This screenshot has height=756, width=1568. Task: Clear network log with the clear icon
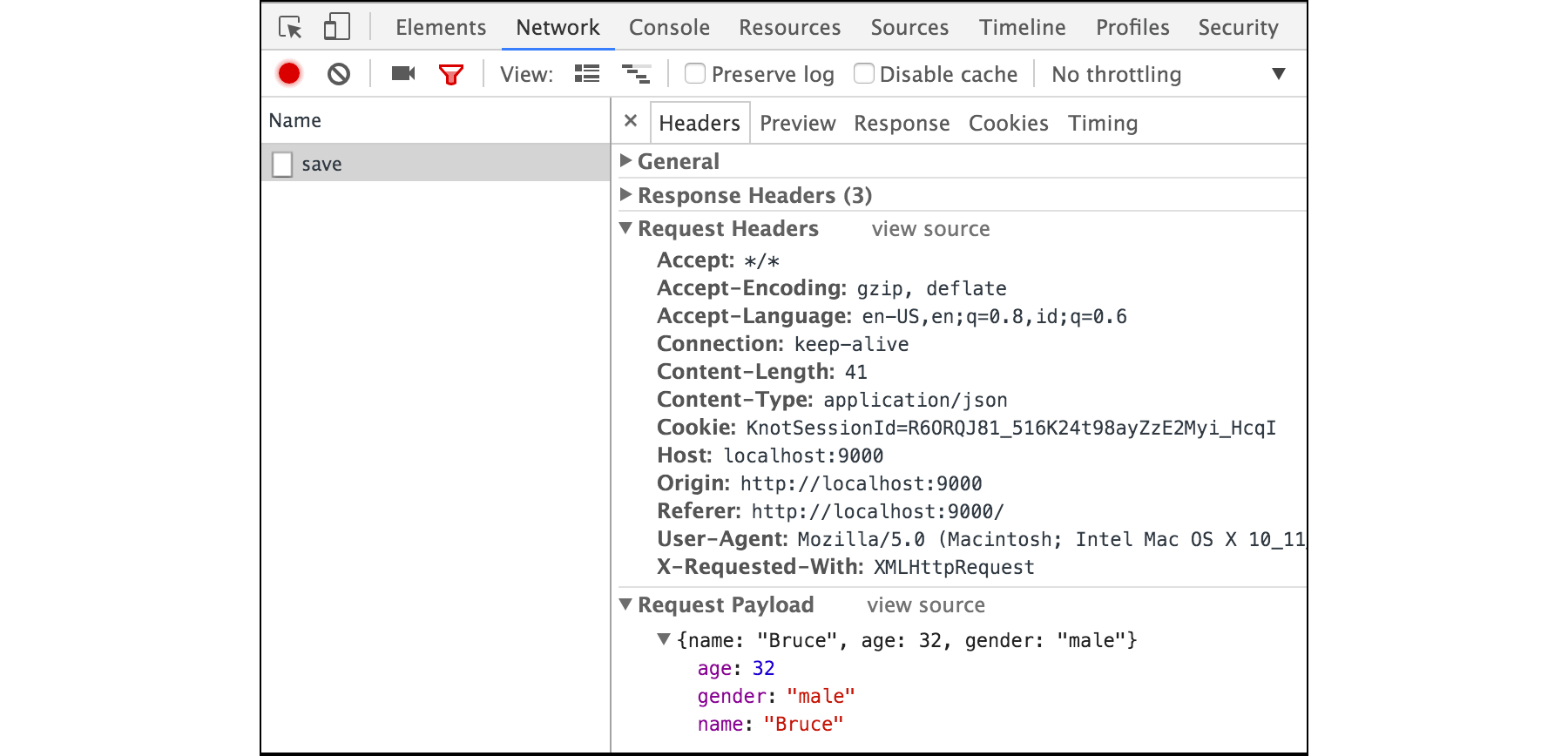pyautogui.click(x=339, y=74)
